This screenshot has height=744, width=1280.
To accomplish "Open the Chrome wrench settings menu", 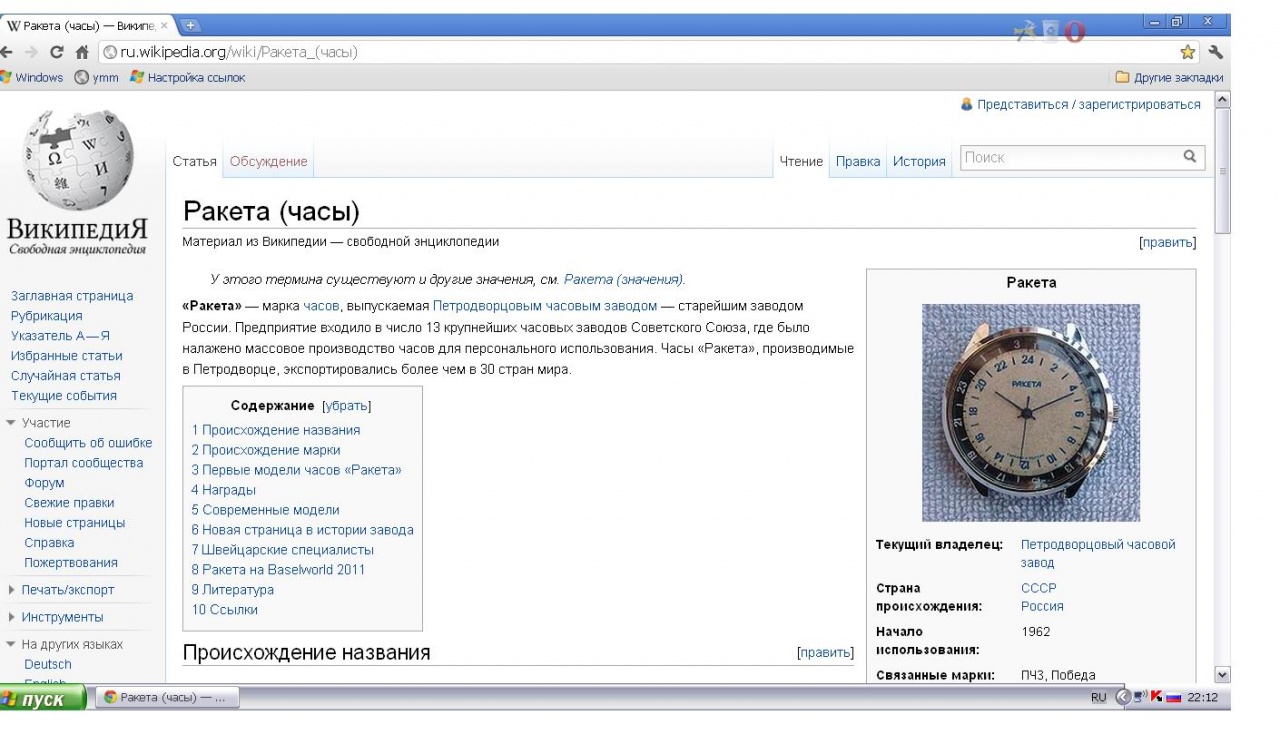I will 1215,52.
